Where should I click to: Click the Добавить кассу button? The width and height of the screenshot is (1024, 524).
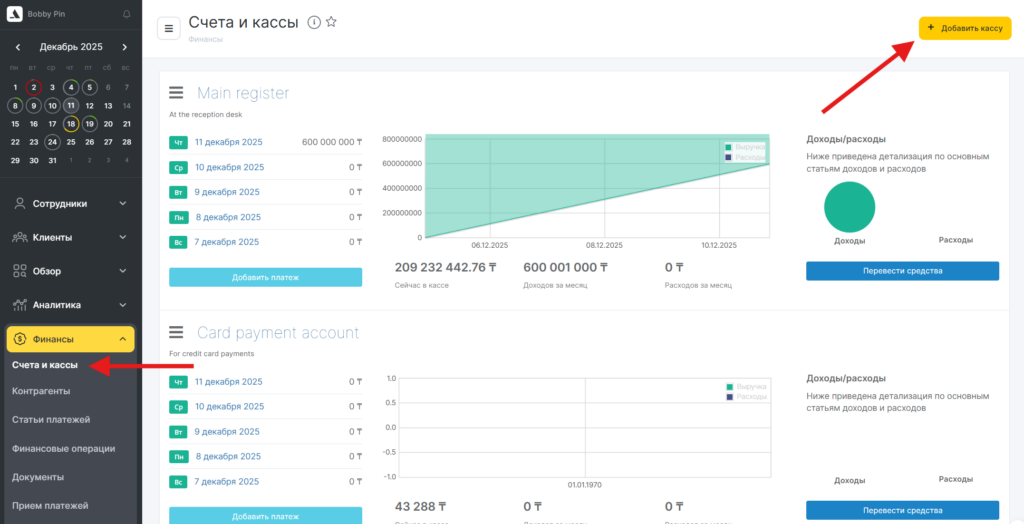(x=965, y=28)
